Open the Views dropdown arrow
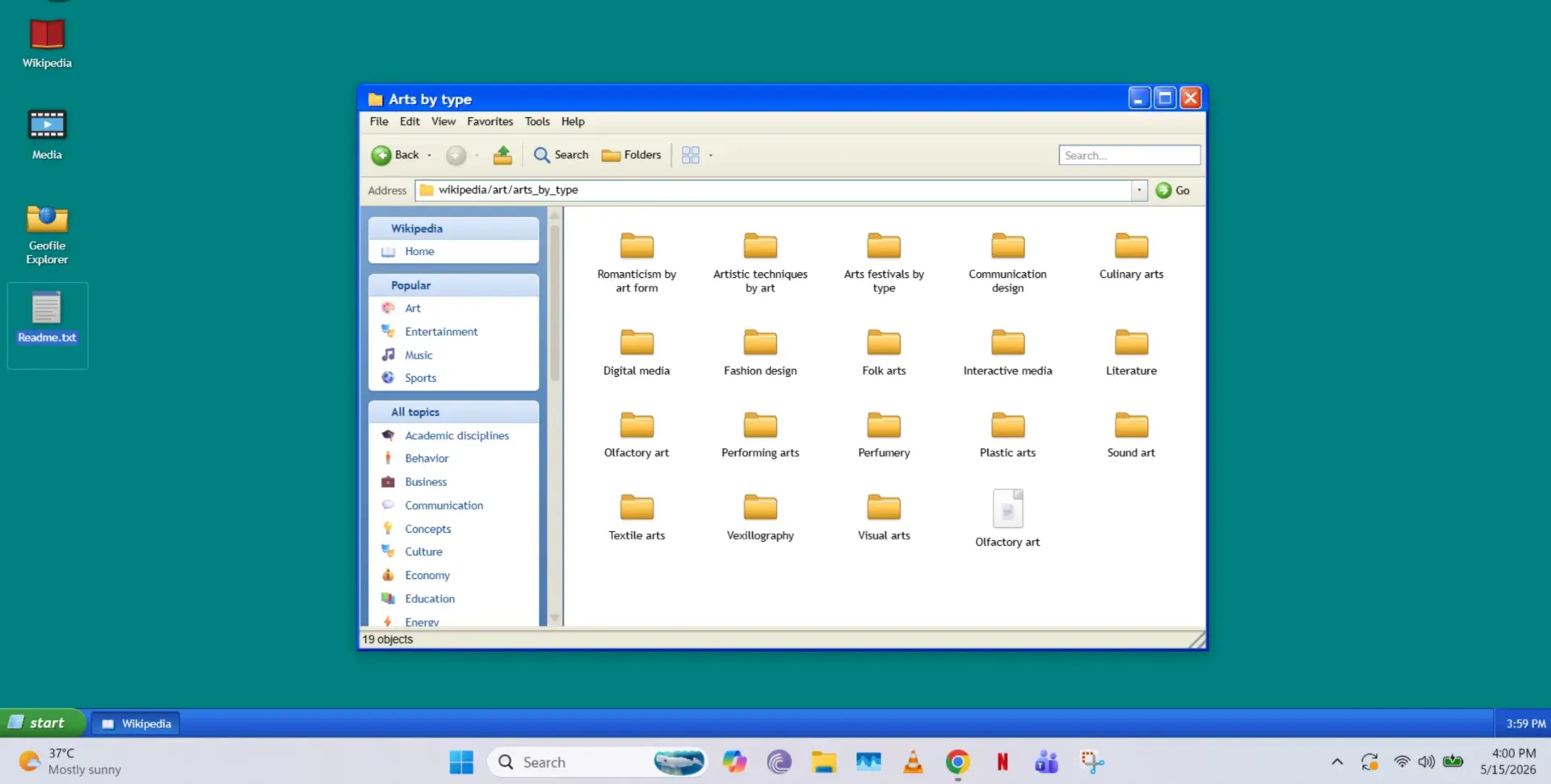 [x=711, y=155]
